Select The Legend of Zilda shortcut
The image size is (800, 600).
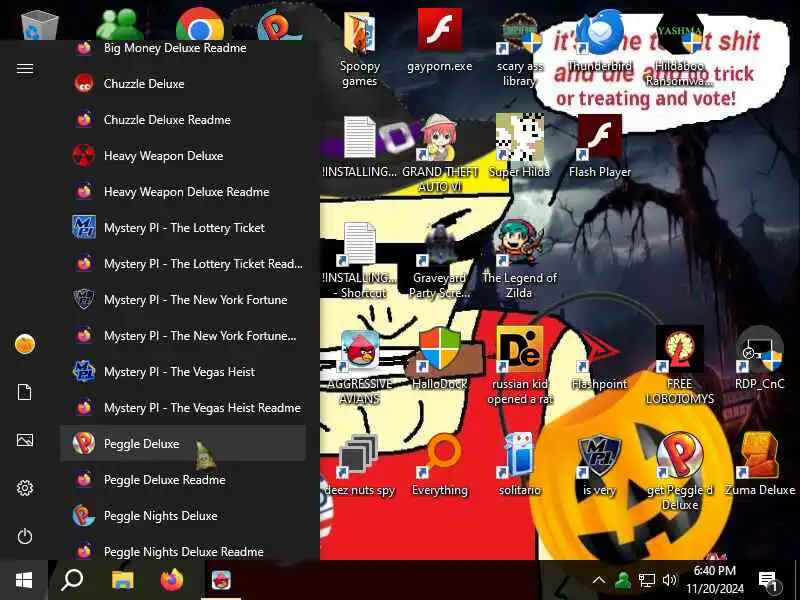point(519,259)
